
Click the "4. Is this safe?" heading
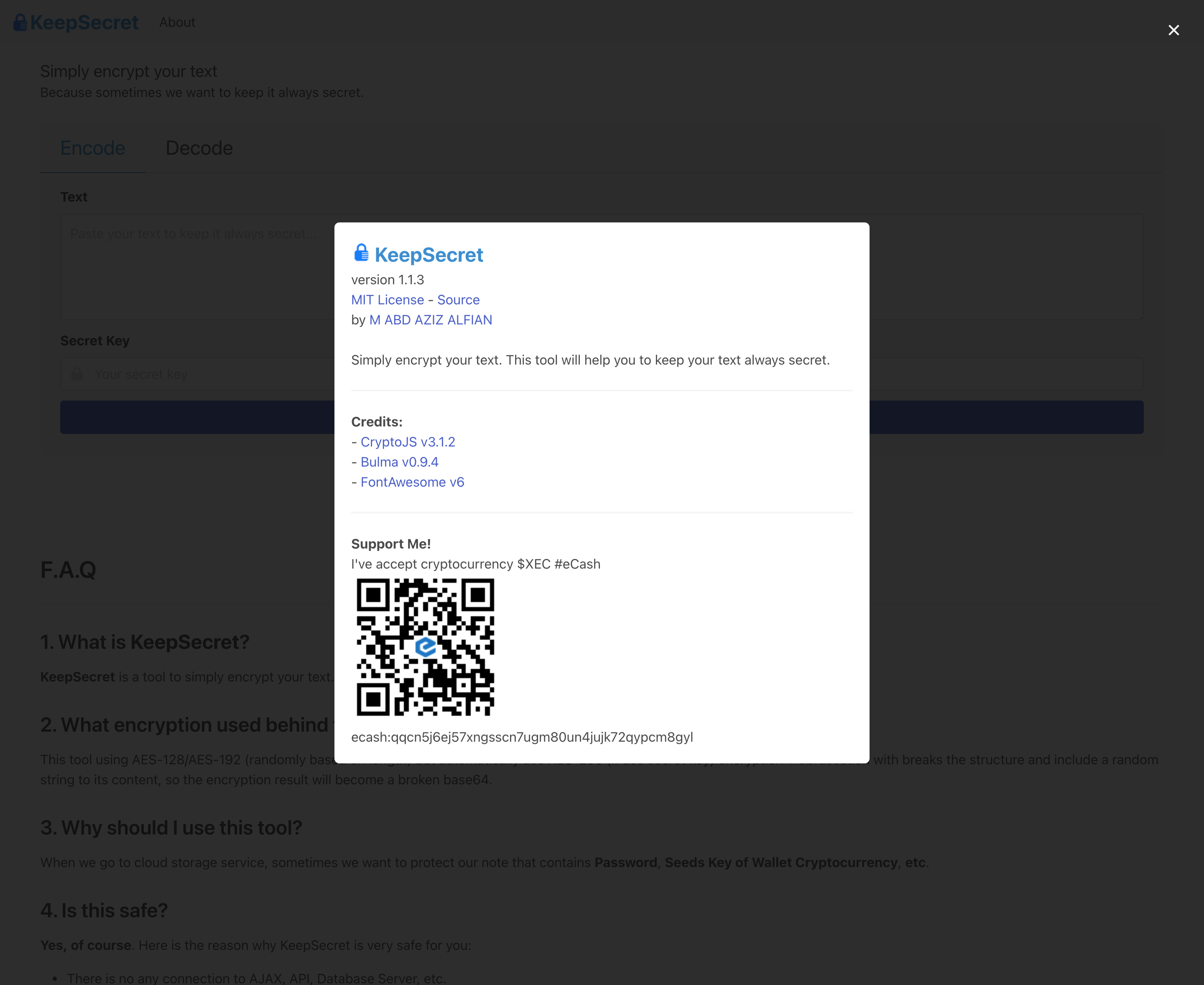104,910
